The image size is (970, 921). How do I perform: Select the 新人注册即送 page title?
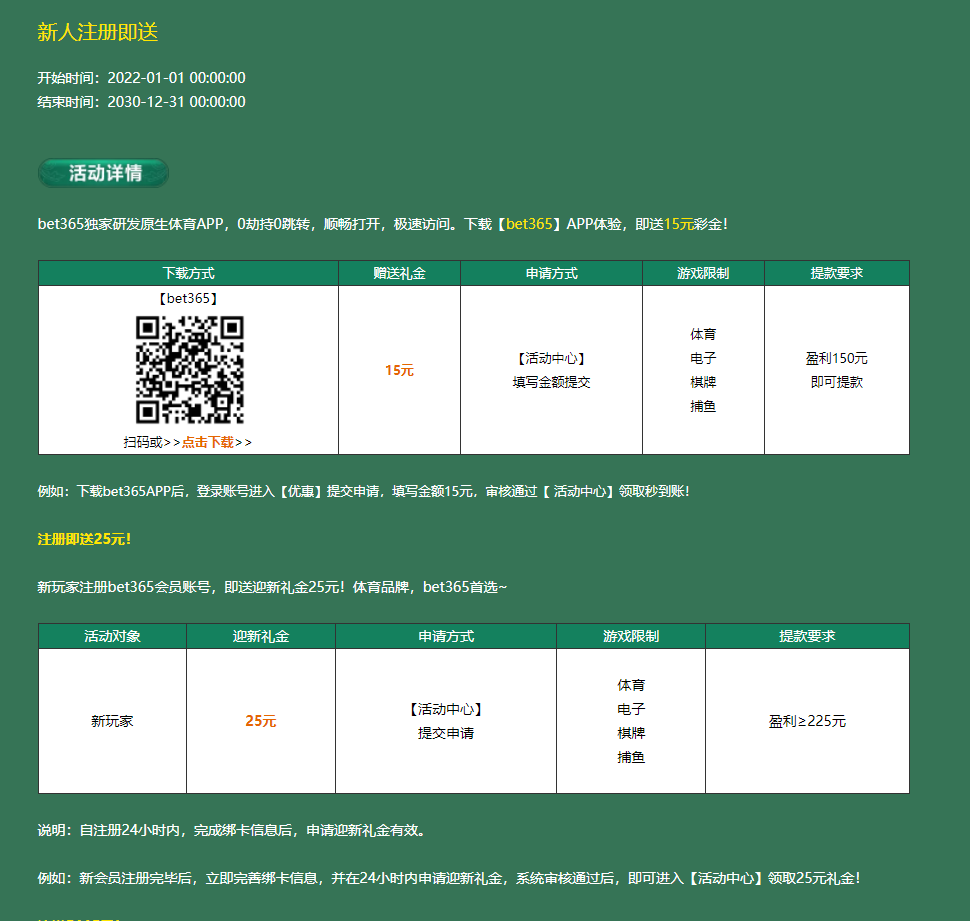point(98,32)
